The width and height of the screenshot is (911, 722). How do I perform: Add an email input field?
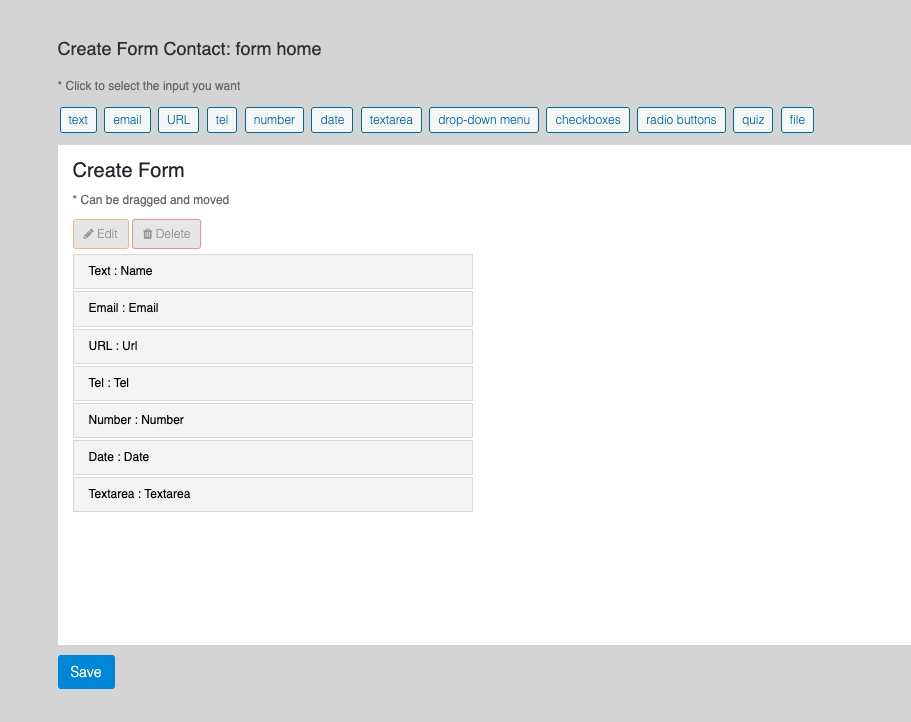(x=127, y=120)
